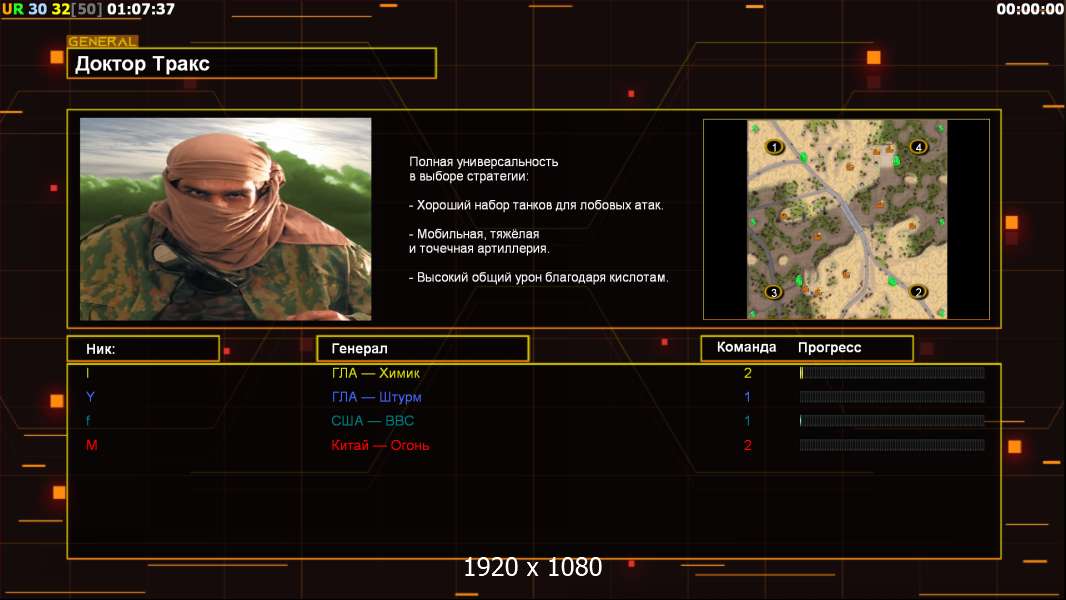The image size is (1066, 600).
Task: Click start position marker 1 on the map
Action: 773,147
